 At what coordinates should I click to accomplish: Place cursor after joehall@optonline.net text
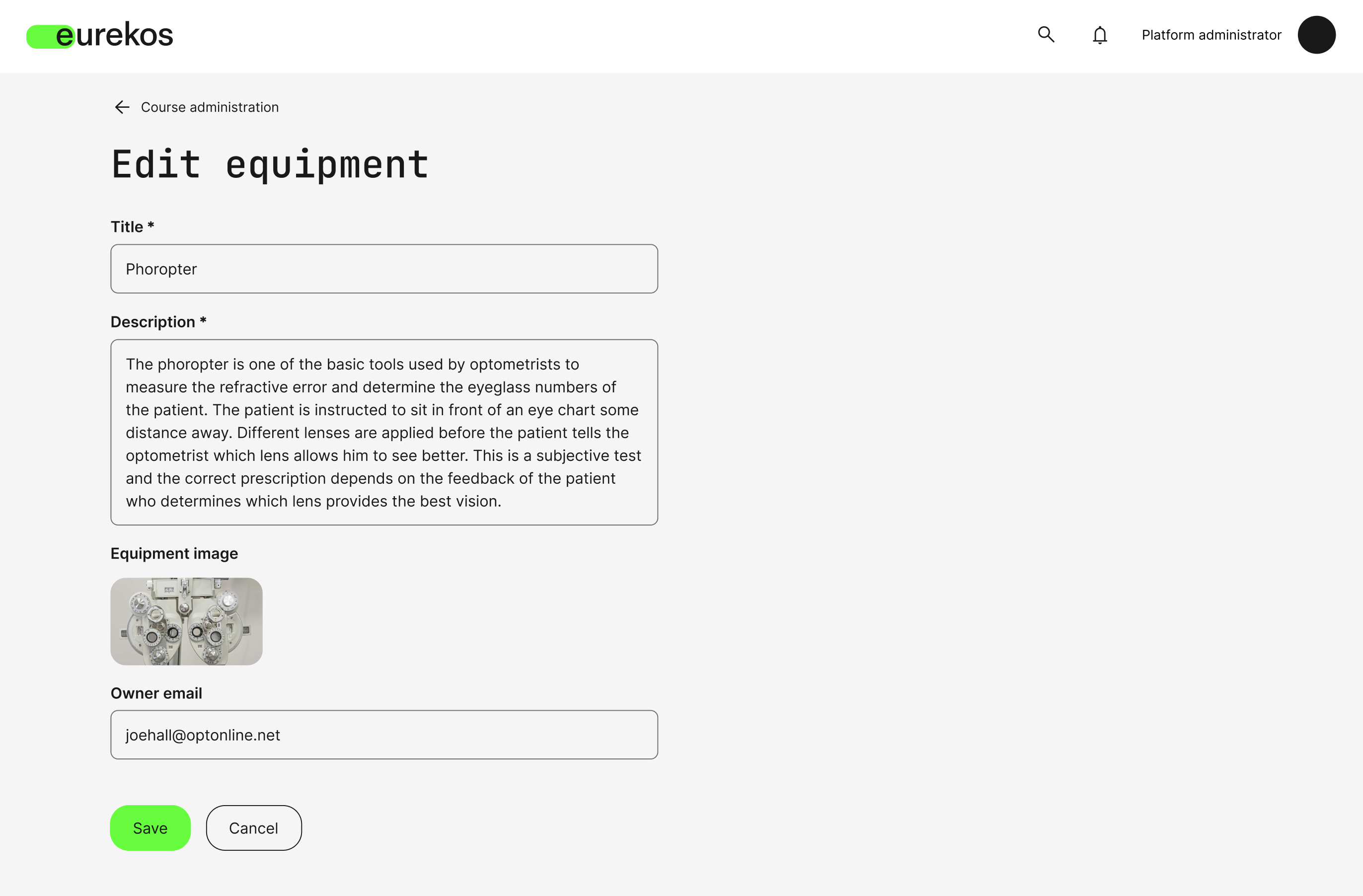tap(281, 735)
